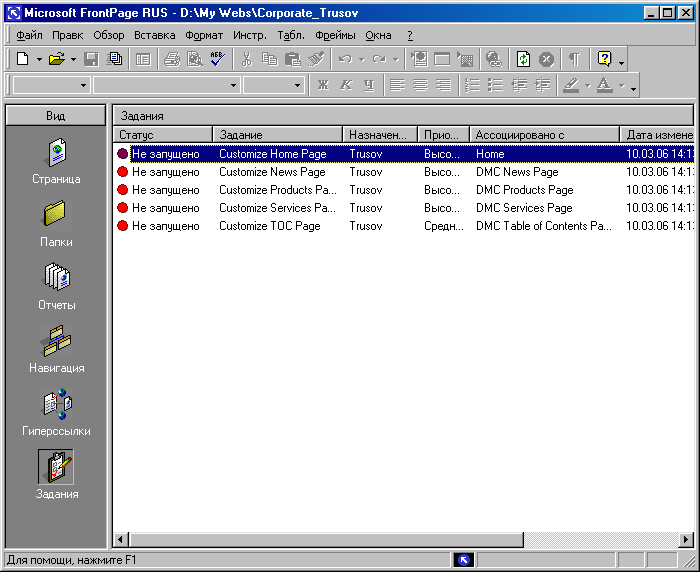Click the Publish Web icon
The width and height of the screenshot is (700, 572).
pos(115,59)
